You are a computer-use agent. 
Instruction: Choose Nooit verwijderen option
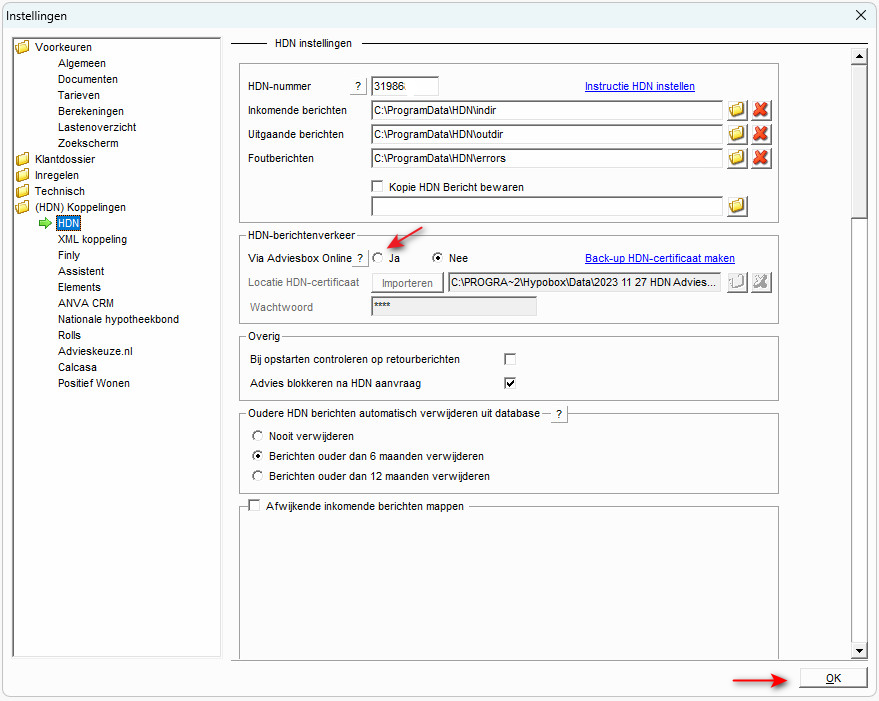(258, 436)
